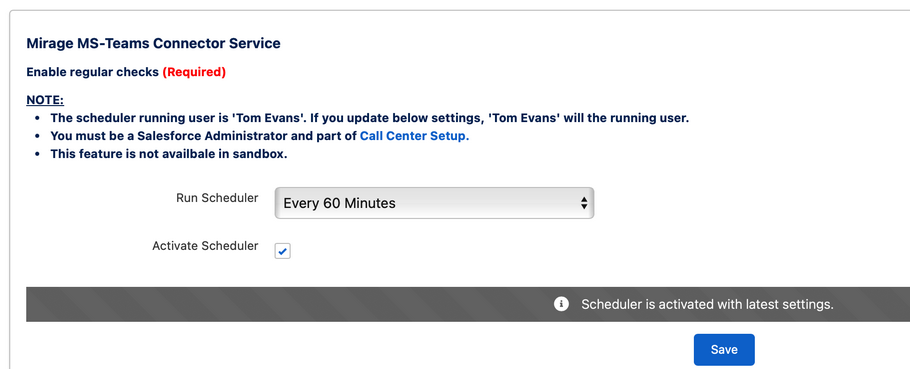Click the bullet beside the sandbox note
This screenshot has width=910, height=369.
38,155
